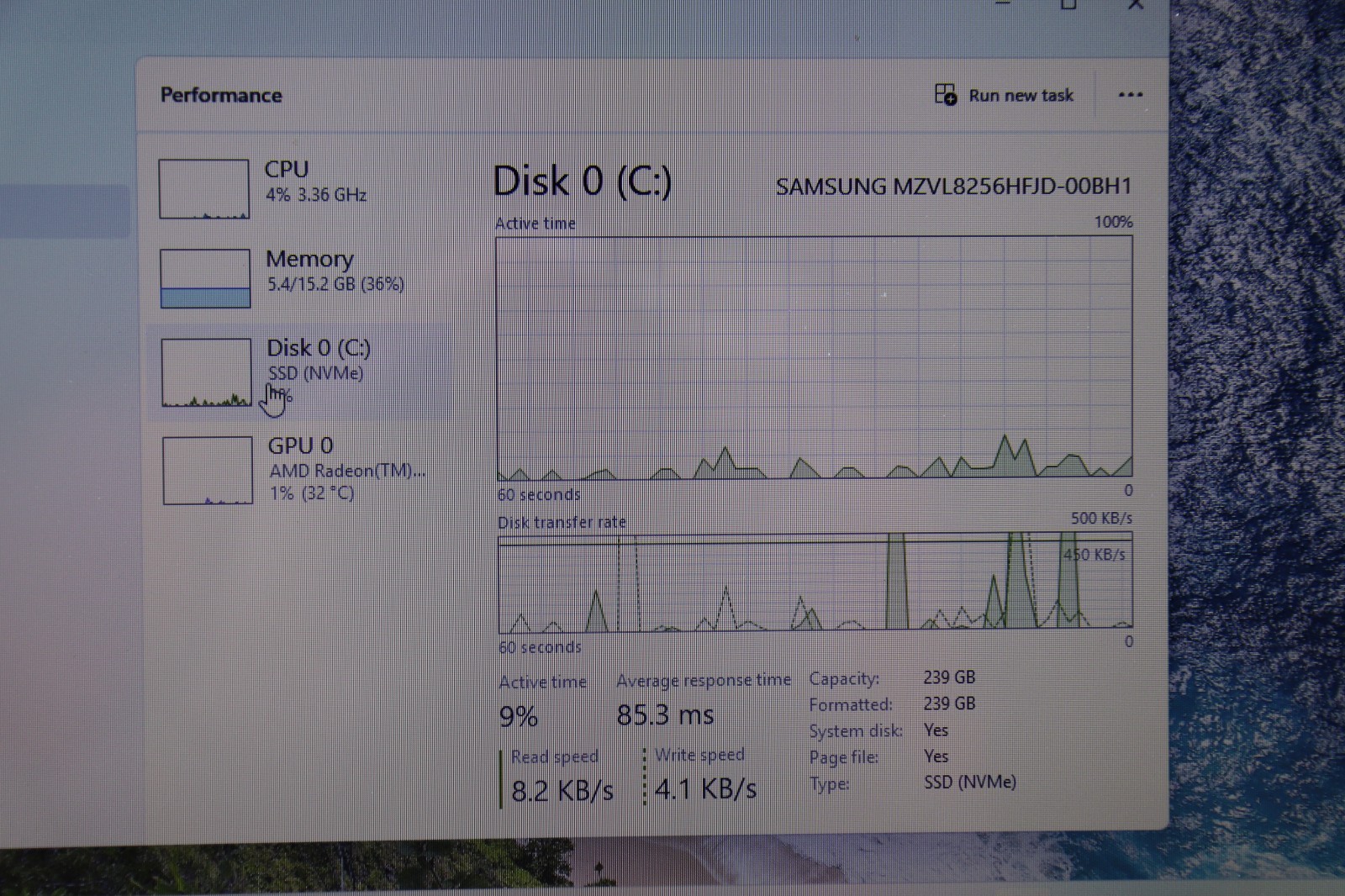The image size is (1345, 896).
Task: Click the Disk 0 (C:) main heading
Action: point(582,182)
